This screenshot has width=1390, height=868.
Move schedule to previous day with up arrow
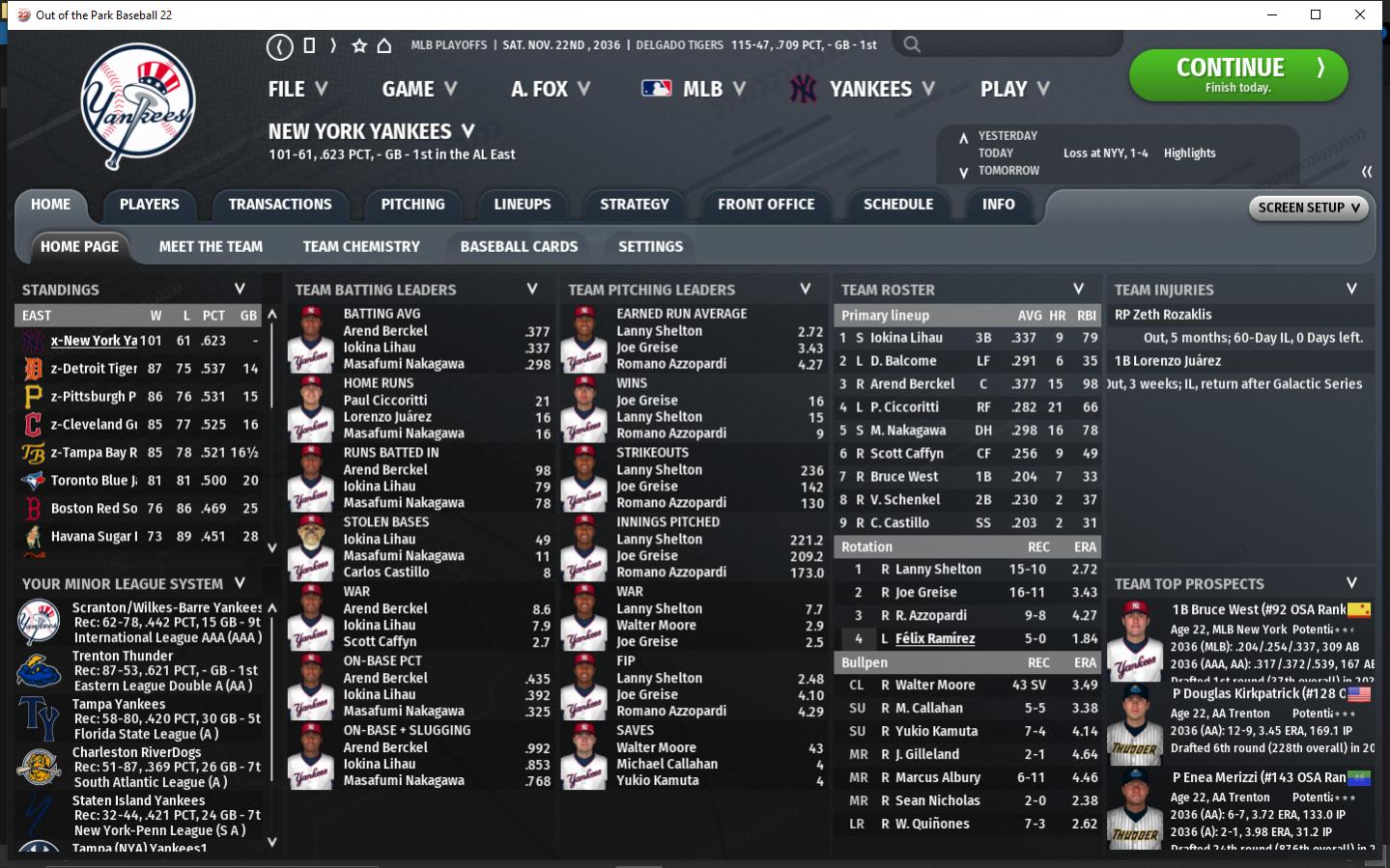(963, 137)
